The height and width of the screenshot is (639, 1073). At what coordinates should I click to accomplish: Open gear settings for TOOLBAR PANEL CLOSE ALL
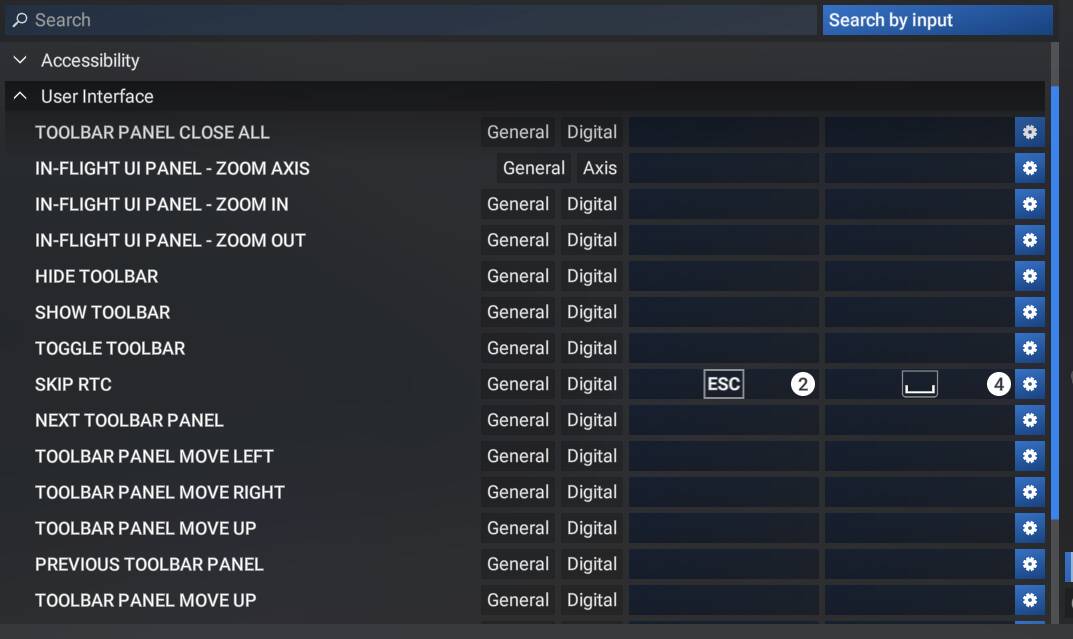tap(1029, 132)
